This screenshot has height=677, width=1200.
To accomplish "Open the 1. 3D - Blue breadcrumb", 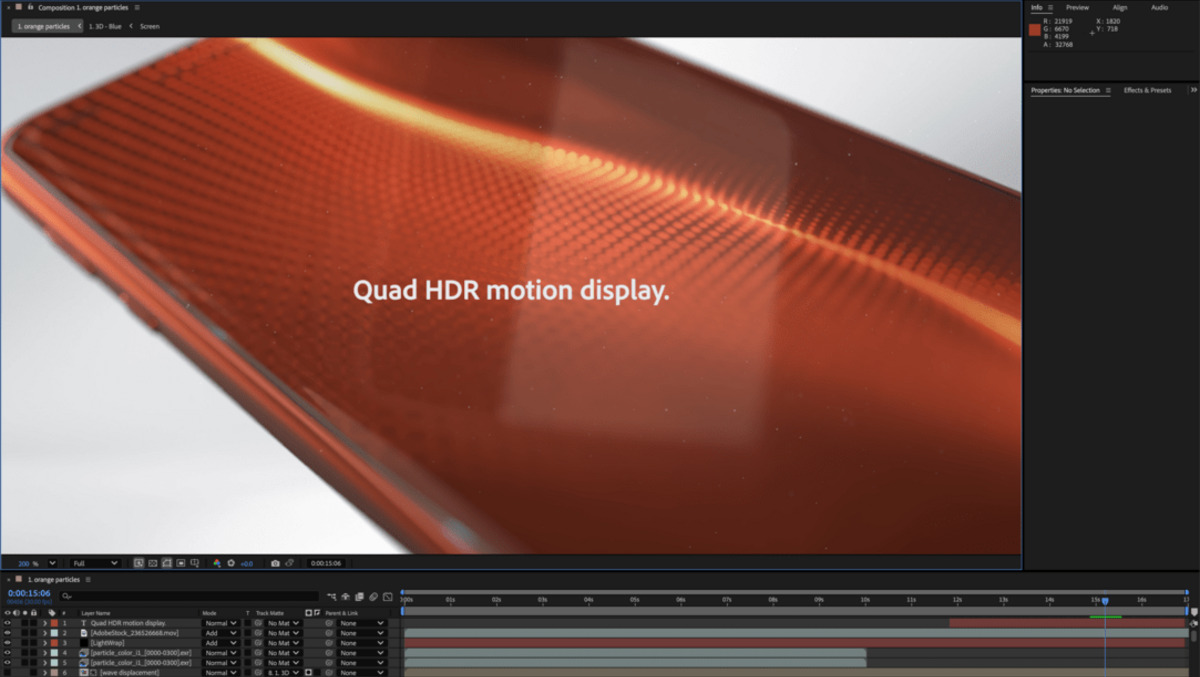I will (104, 26).
